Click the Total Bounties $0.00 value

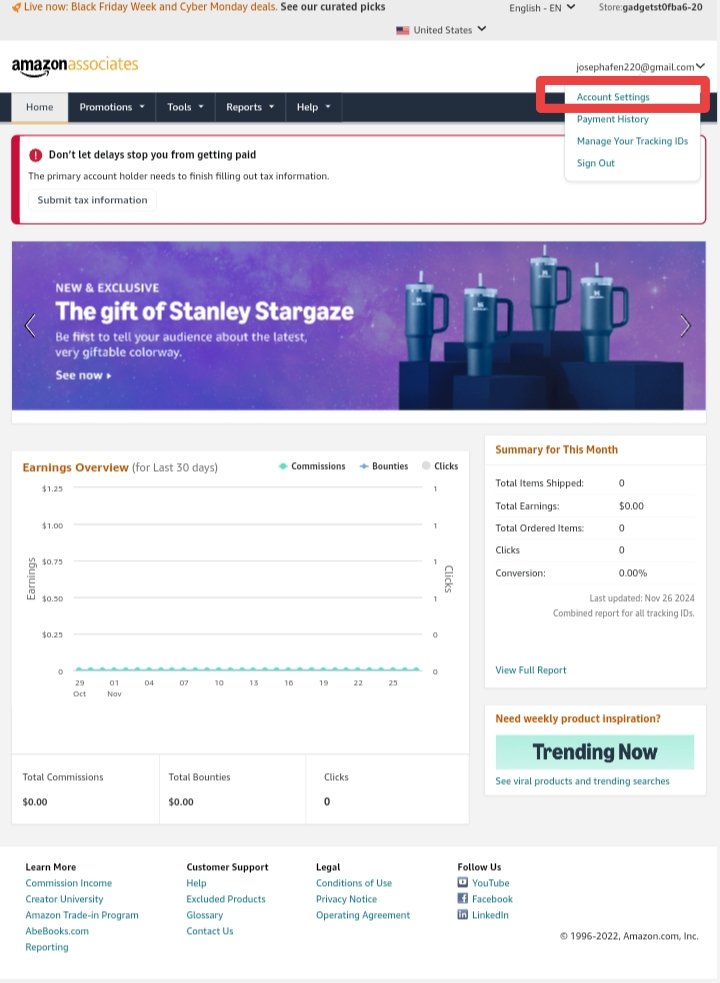click(x=181, y=802)
